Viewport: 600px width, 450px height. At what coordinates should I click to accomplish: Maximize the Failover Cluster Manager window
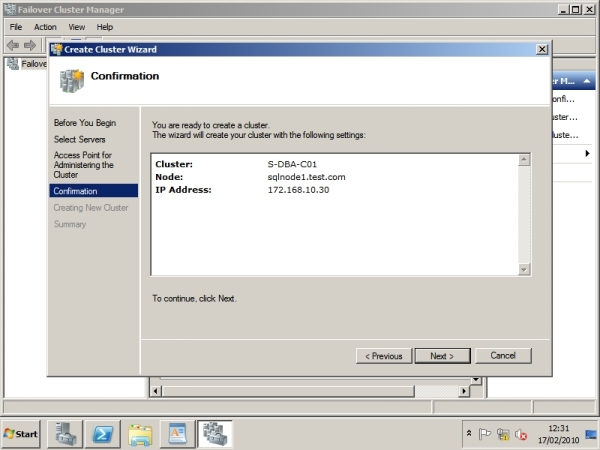point(576,10)
